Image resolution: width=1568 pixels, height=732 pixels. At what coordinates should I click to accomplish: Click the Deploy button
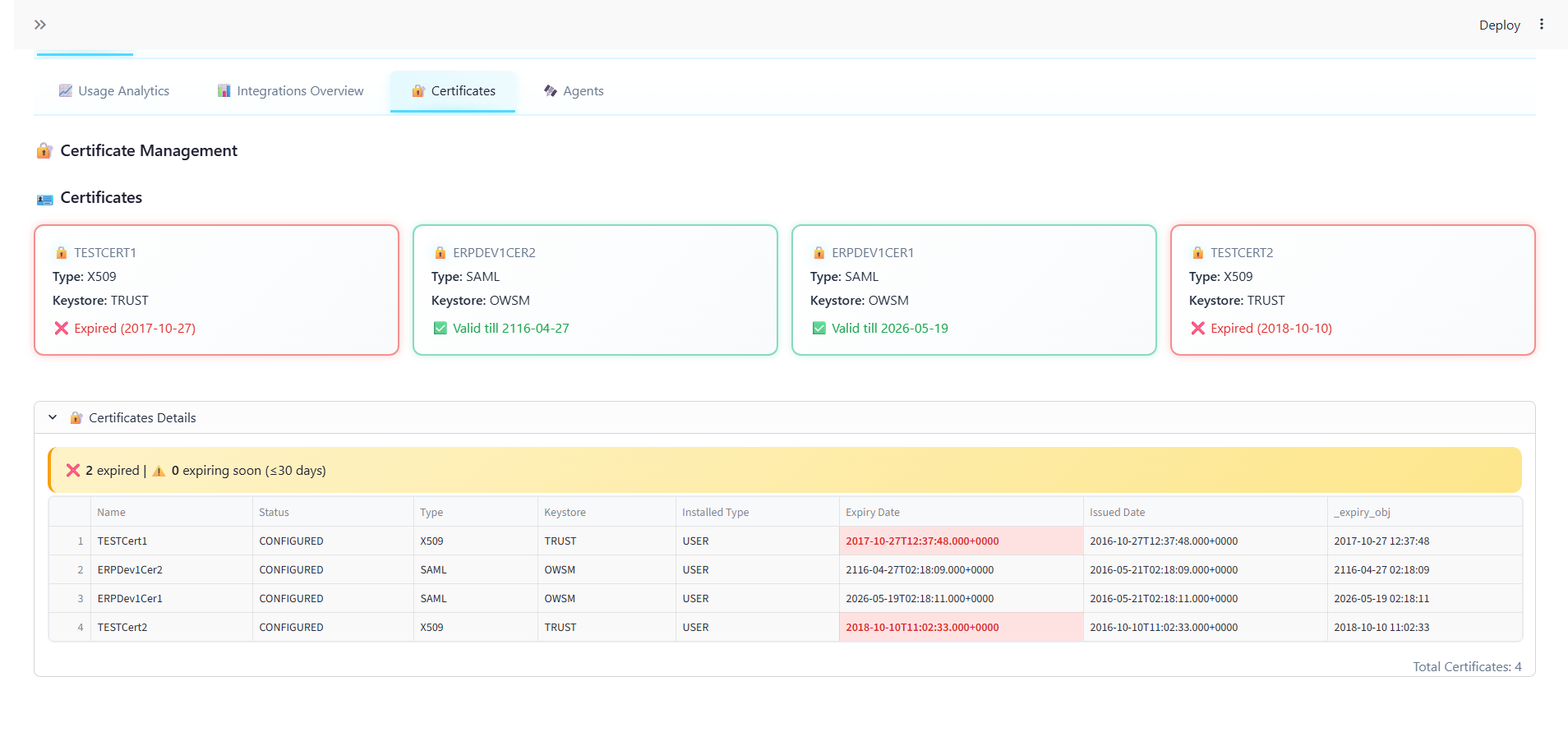(1499, 25)
